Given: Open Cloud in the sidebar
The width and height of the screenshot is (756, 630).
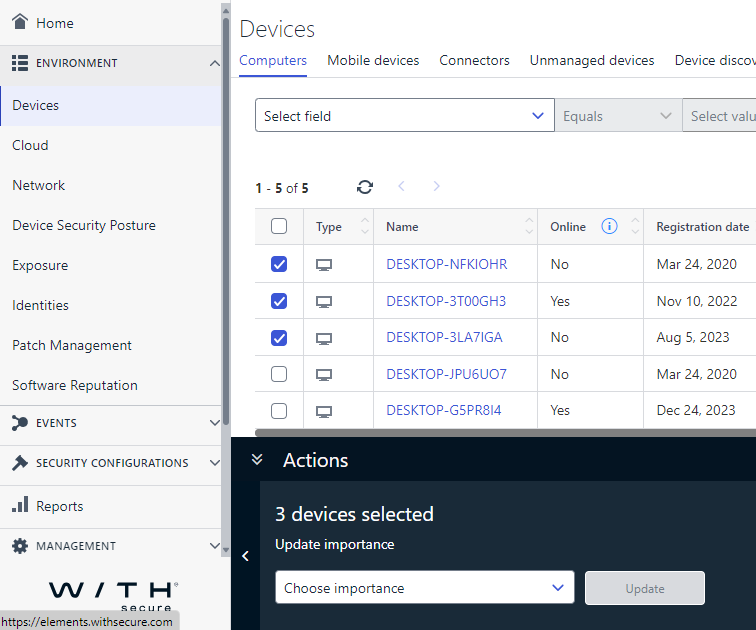Looking at the screenshot, I should 111,146.
